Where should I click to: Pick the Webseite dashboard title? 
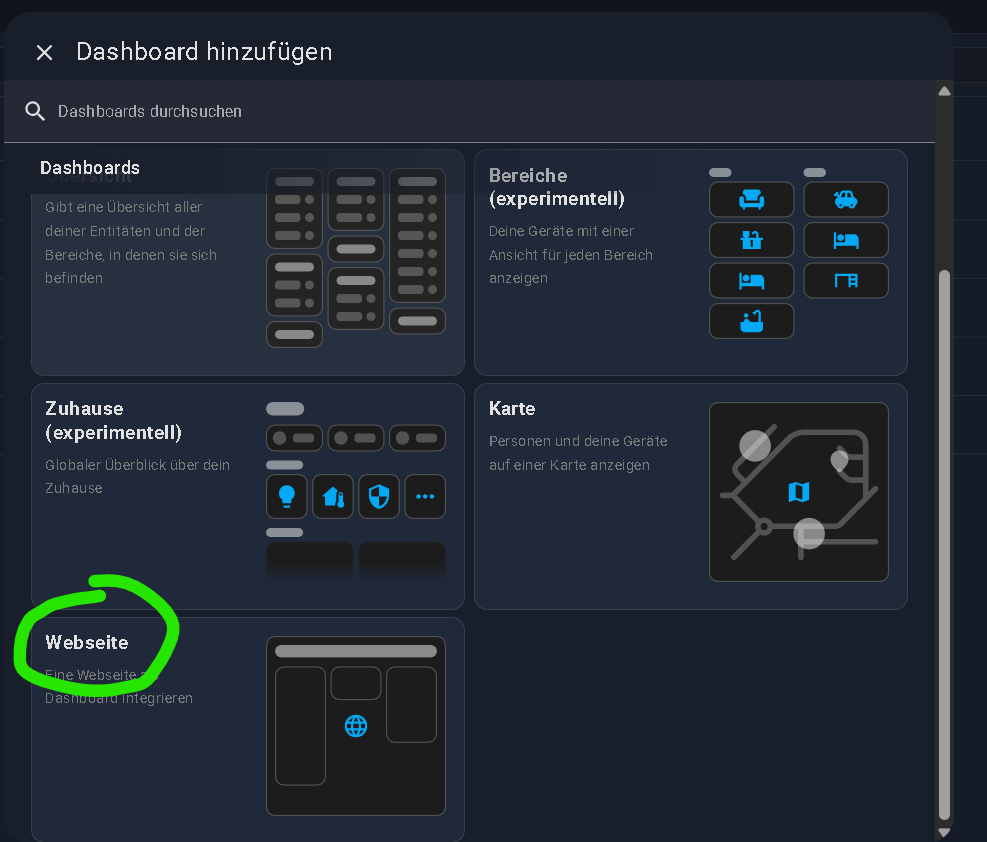coord(87,643)
